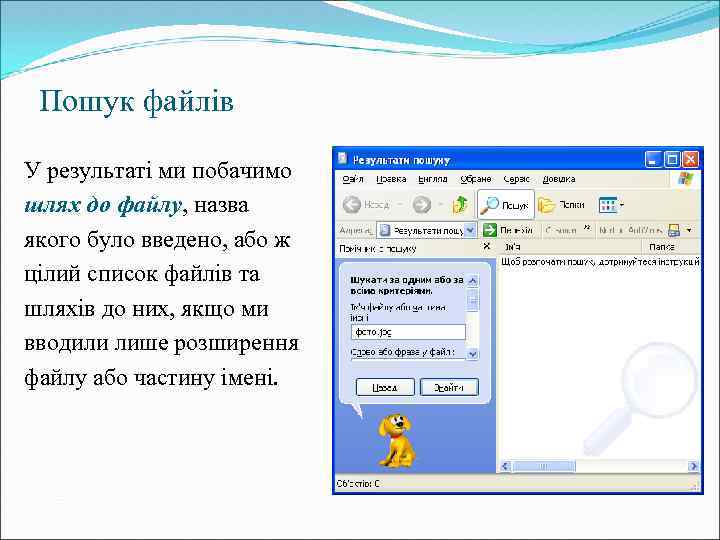Maximize the search results window

[672, 159]
